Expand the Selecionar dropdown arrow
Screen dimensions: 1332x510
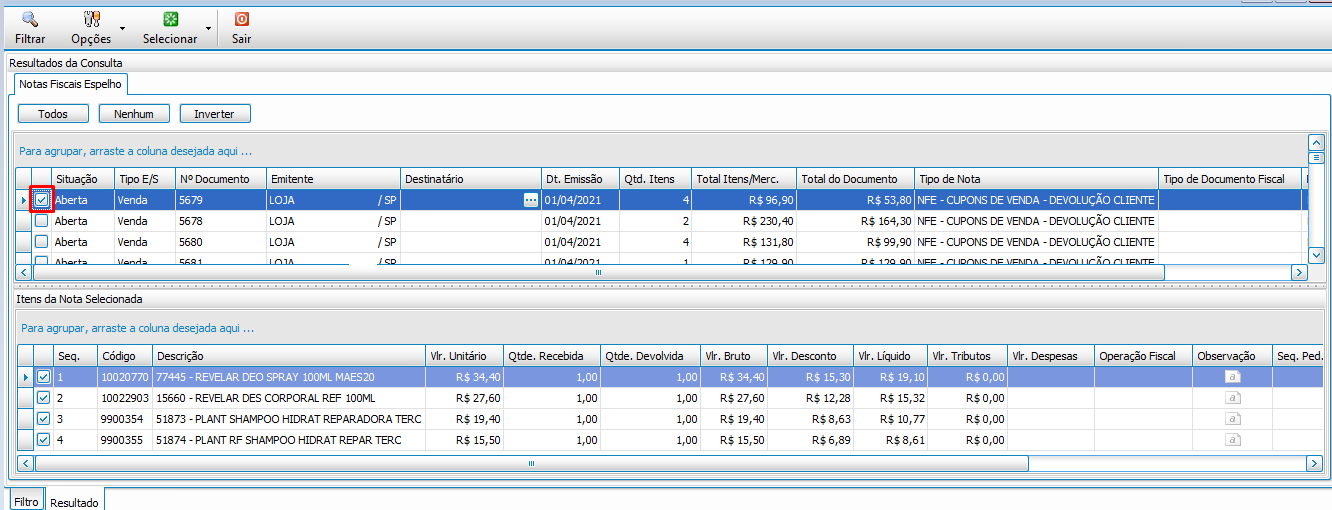tap(209, 29)
